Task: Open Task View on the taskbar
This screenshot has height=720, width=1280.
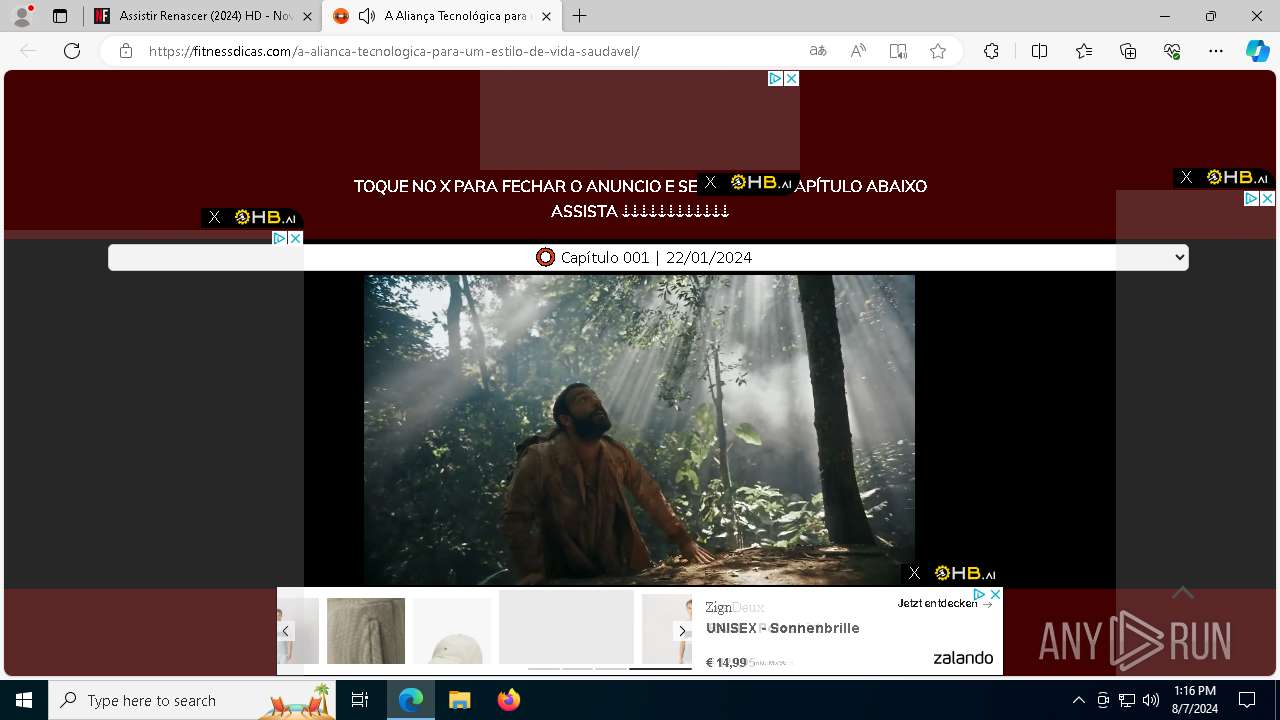Action: coord(360,700)
